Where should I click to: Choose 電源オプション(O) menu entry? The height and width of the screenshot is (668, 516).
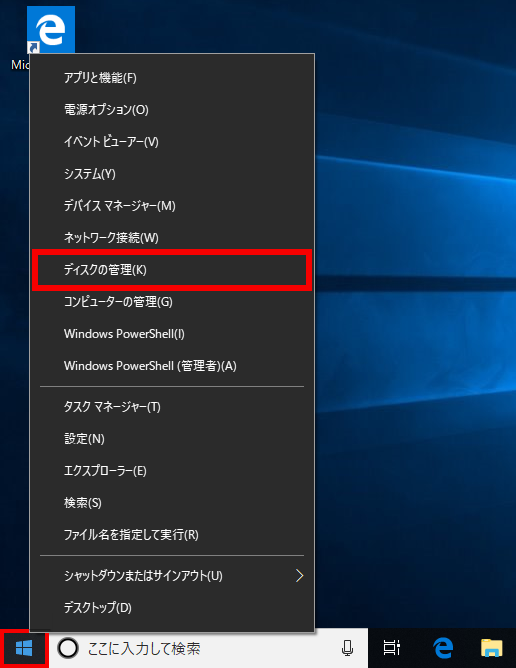point(172,109)
